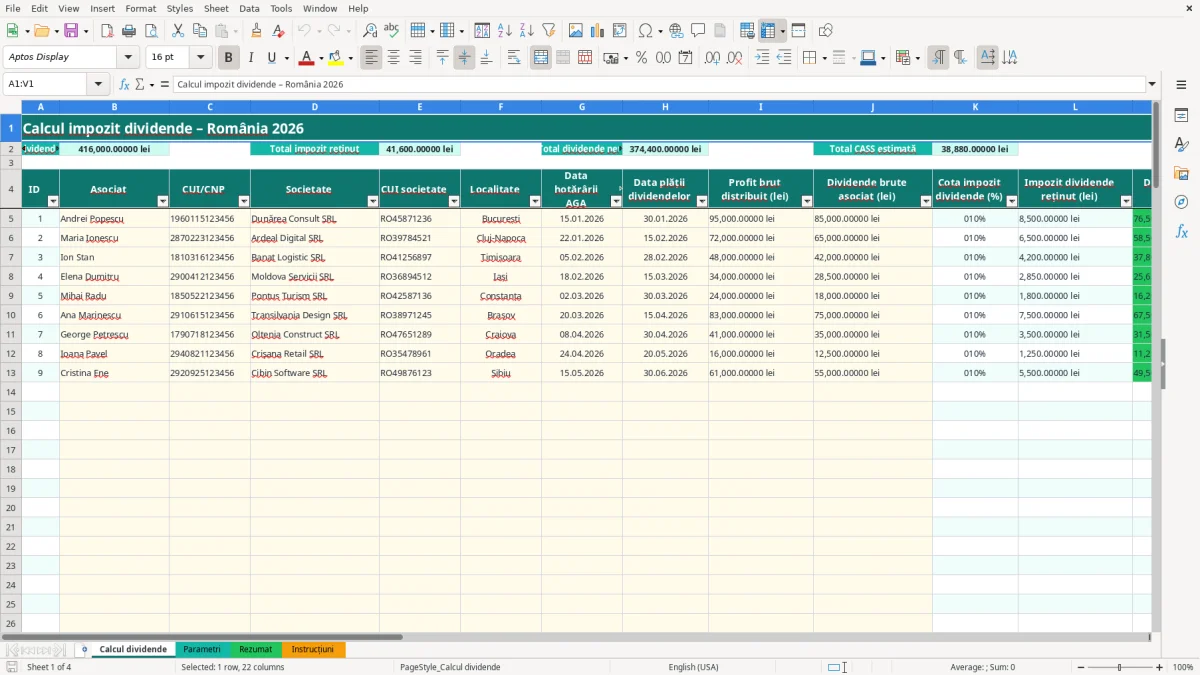
Task: Toggle Center Horizontally alignment
Action: tap(394, 58)
